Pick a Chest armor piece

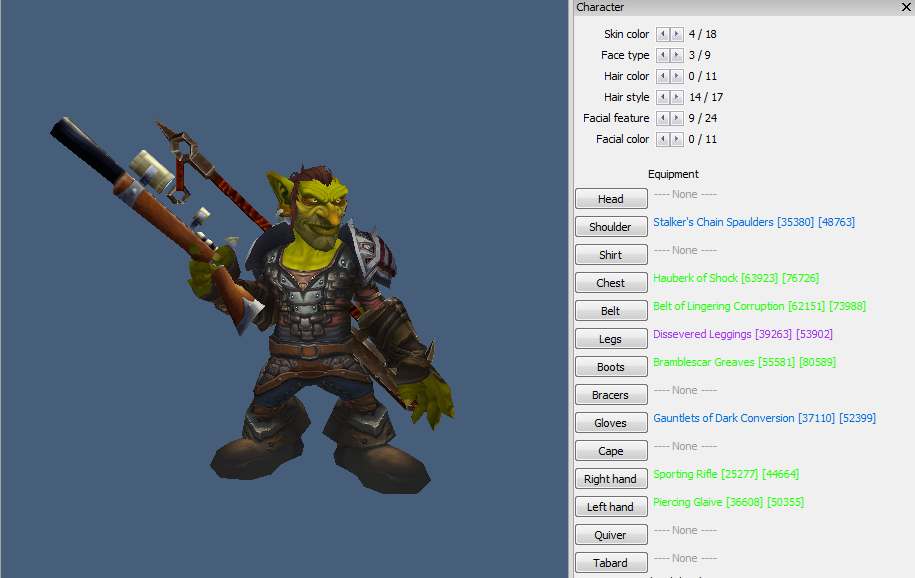611,283
